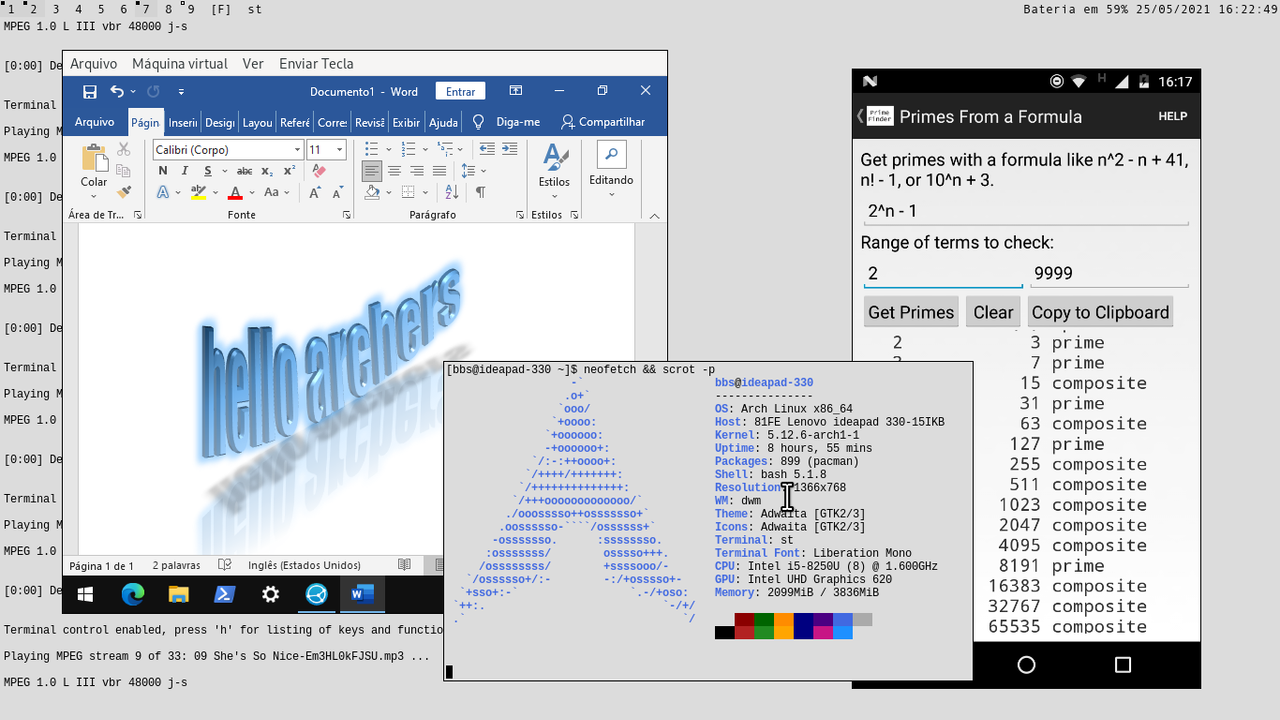Open the font size 11 dropdown
The height and width of the screenshot is (720, 1280).
[x=340, y=149]
